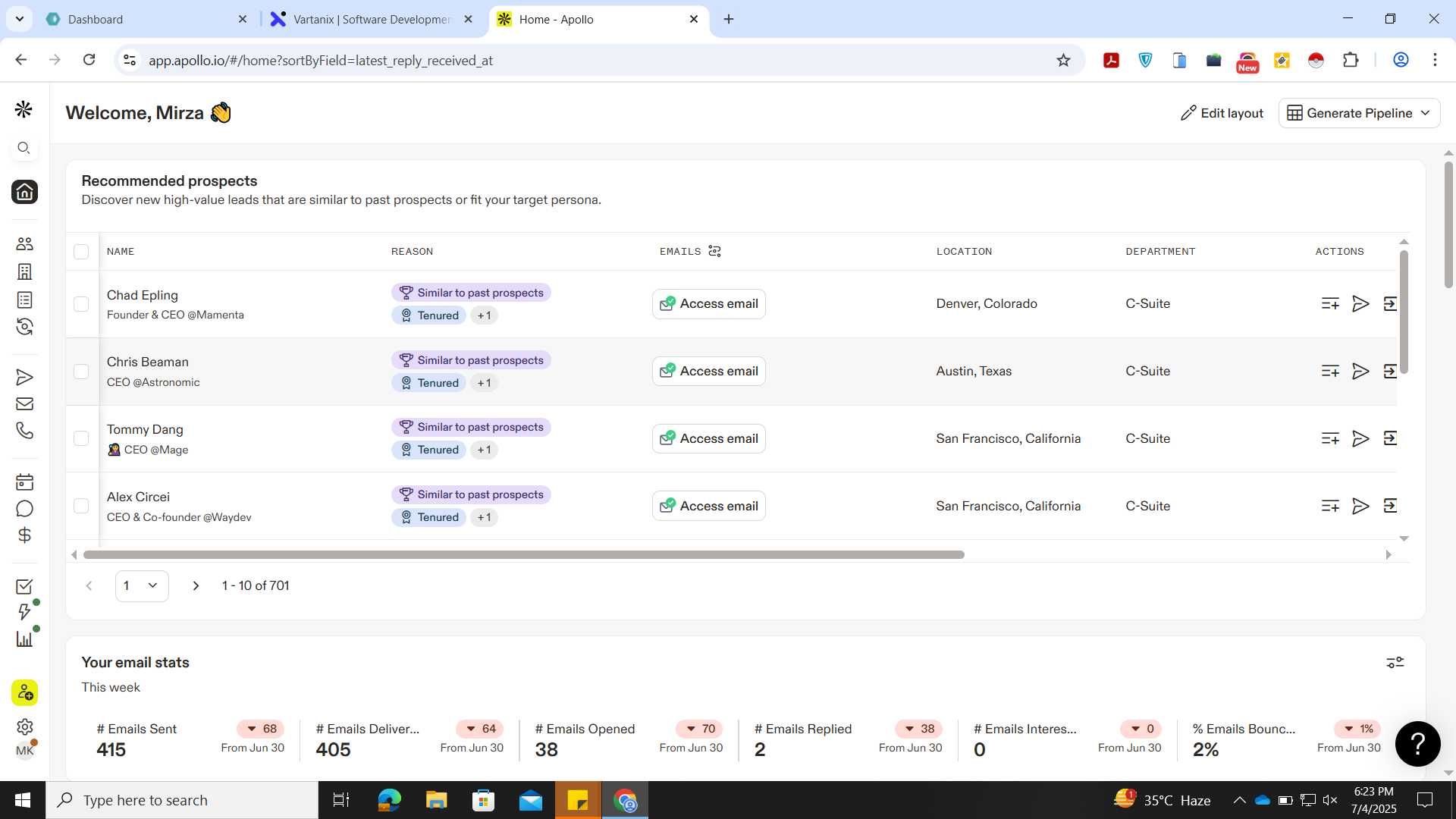Screen dimensions: 1456x819
Task: Check the box for Tommy Dang
Action: point(81,438)
